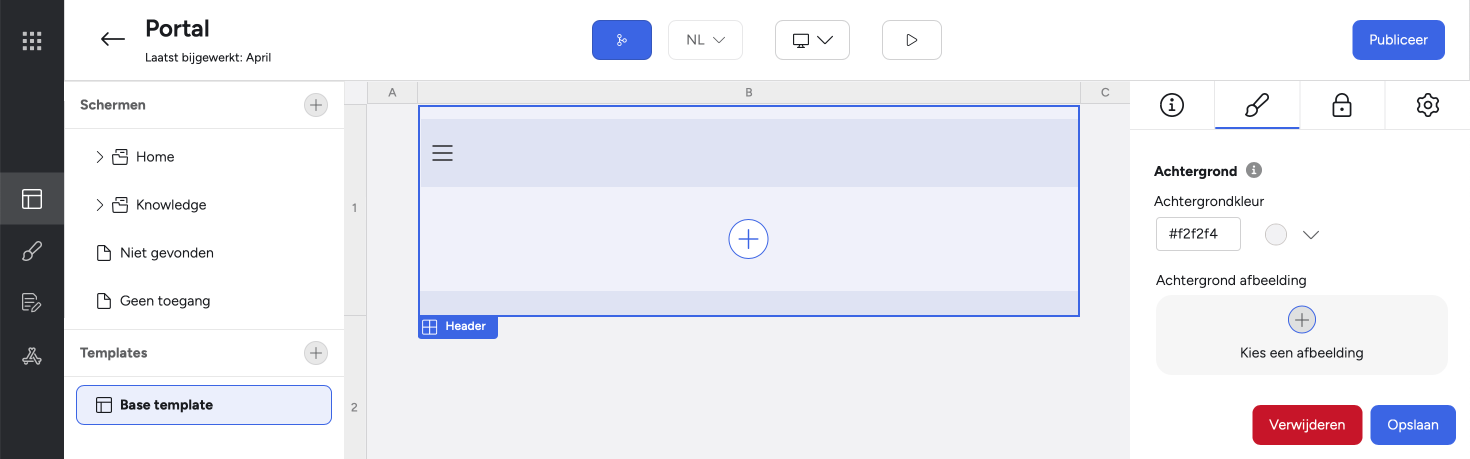This screenshot has width=1470, height=459.
Task: Add a new screen next to Schermen
Action: tap(316, 105)
